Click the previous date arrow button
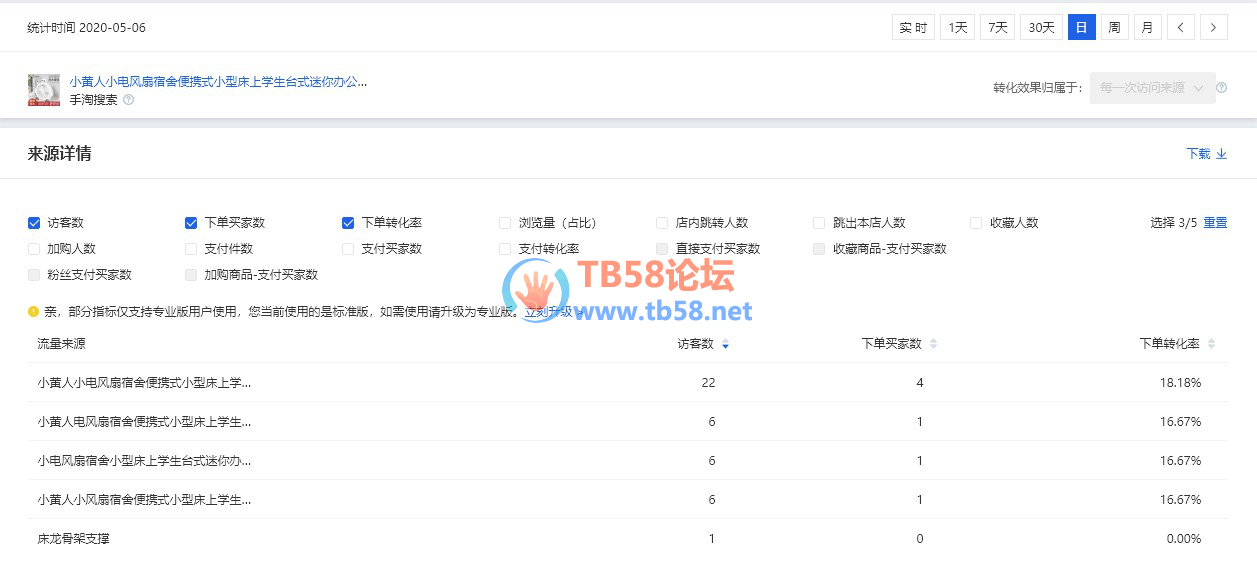The height and width of the screenshot is (582, 1257). 1181,28
